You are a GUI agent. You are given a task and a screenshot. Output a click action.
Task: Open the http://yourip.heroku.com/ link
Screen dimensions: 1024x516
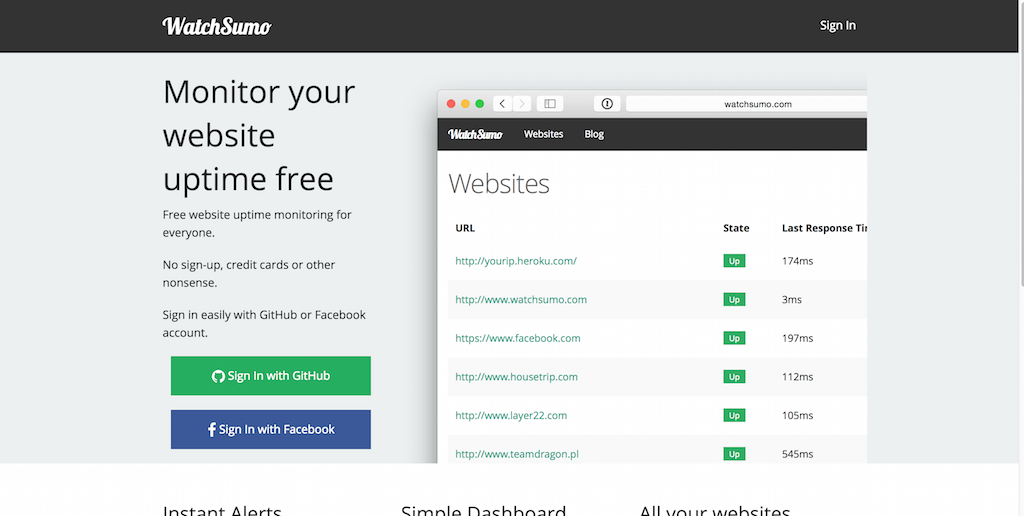click(516, 261)
